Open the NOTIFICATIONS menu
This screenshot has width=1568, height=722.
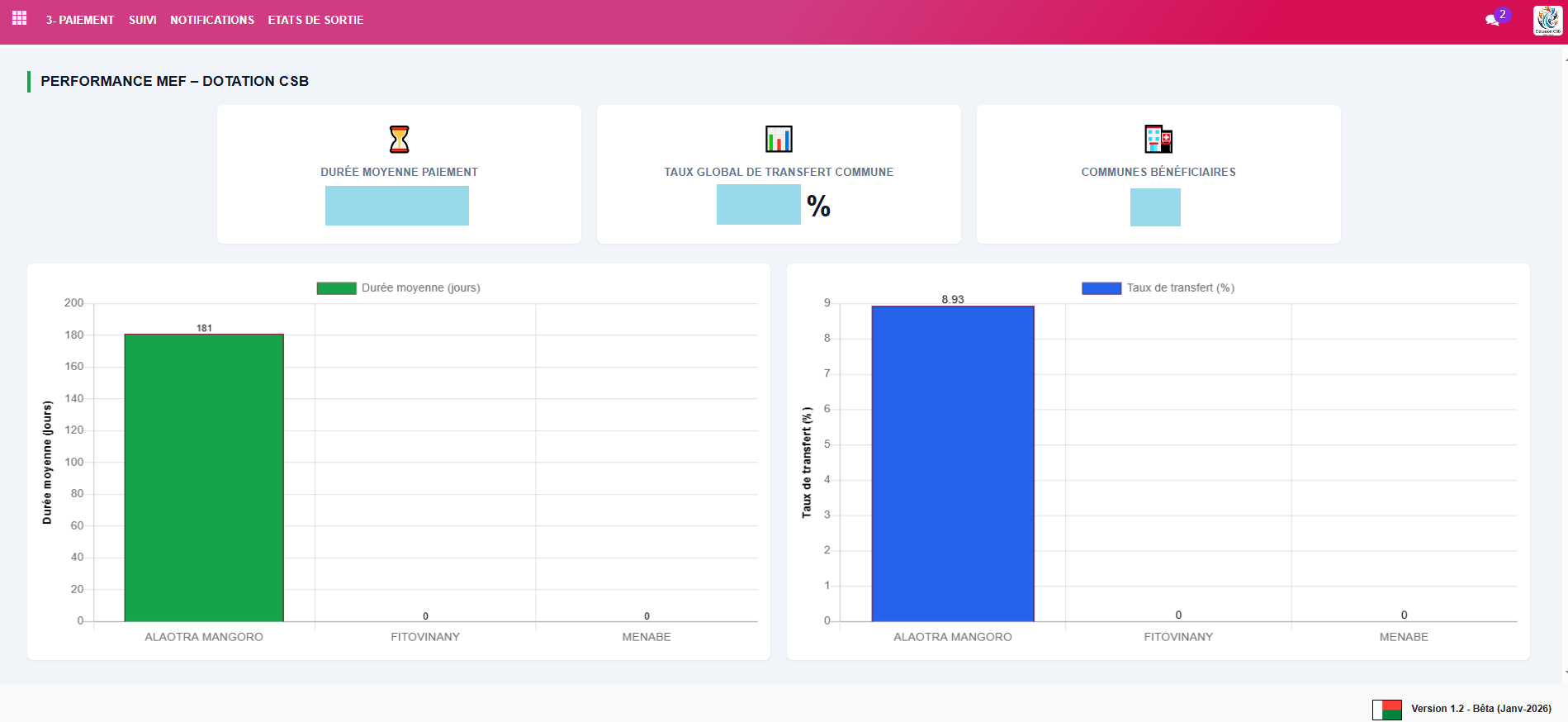pyautogui.click(x=212, y=20)
